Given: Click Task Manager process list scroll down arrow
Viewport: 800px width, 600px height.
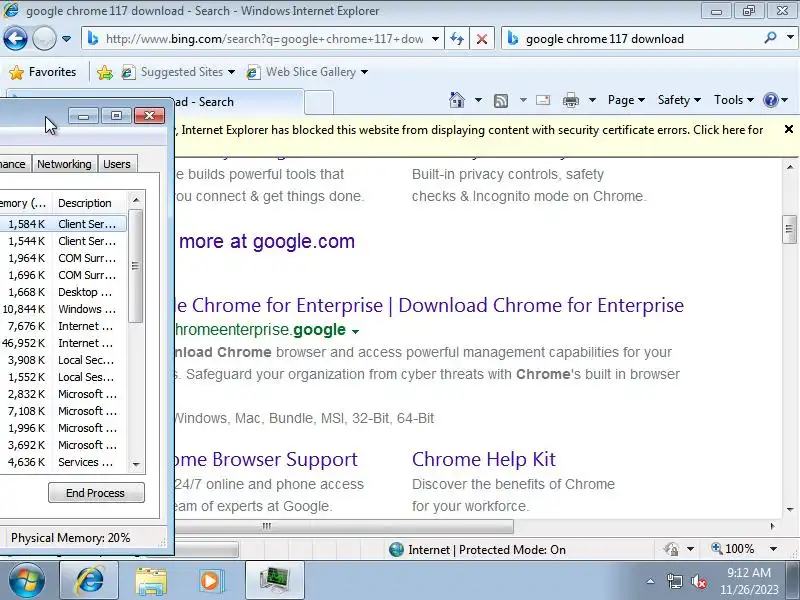Looking at the screenshot, I should pos(136,464).
